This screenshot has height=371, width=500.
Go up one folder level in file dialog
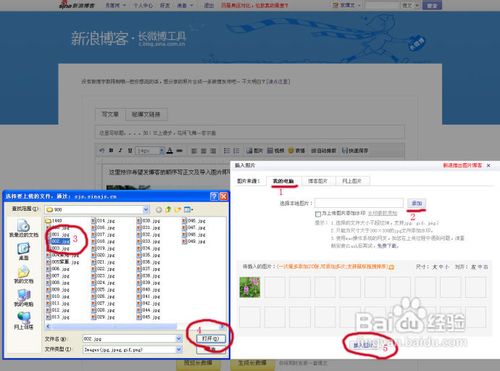pos(168,210)
